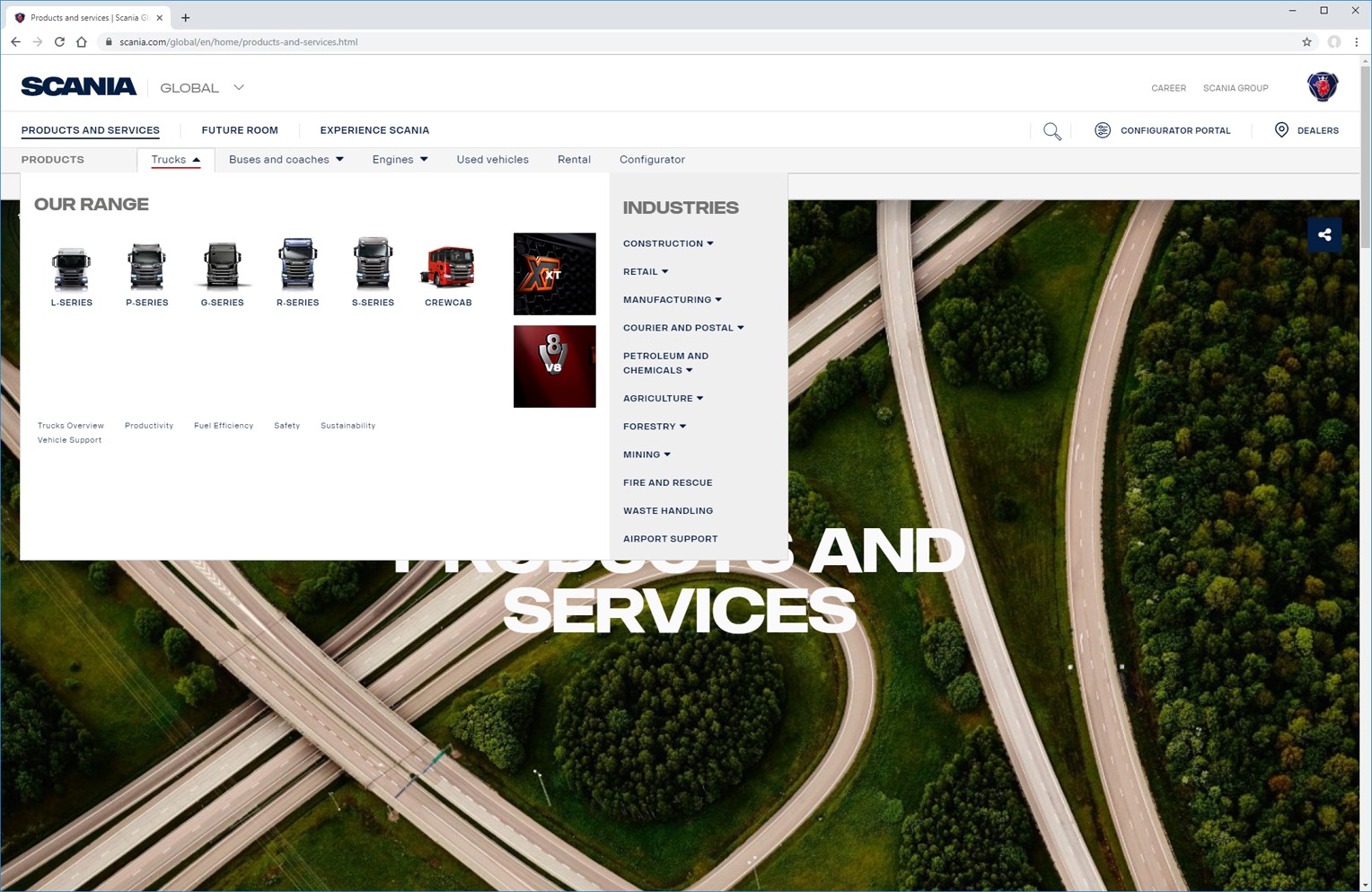The width and height of the screenshot is (1372, 892).
Task: Go back using browser back arrow
Action: coord(15,42)
